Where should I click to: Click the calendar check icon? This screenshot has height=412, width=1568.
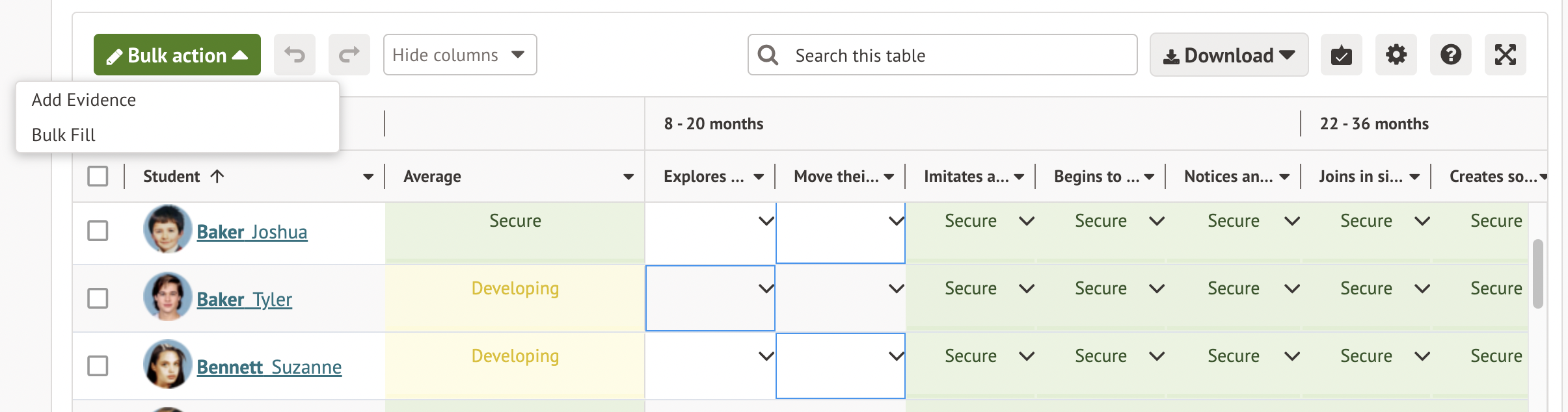pyautogui.click(x=1341, y=55)
